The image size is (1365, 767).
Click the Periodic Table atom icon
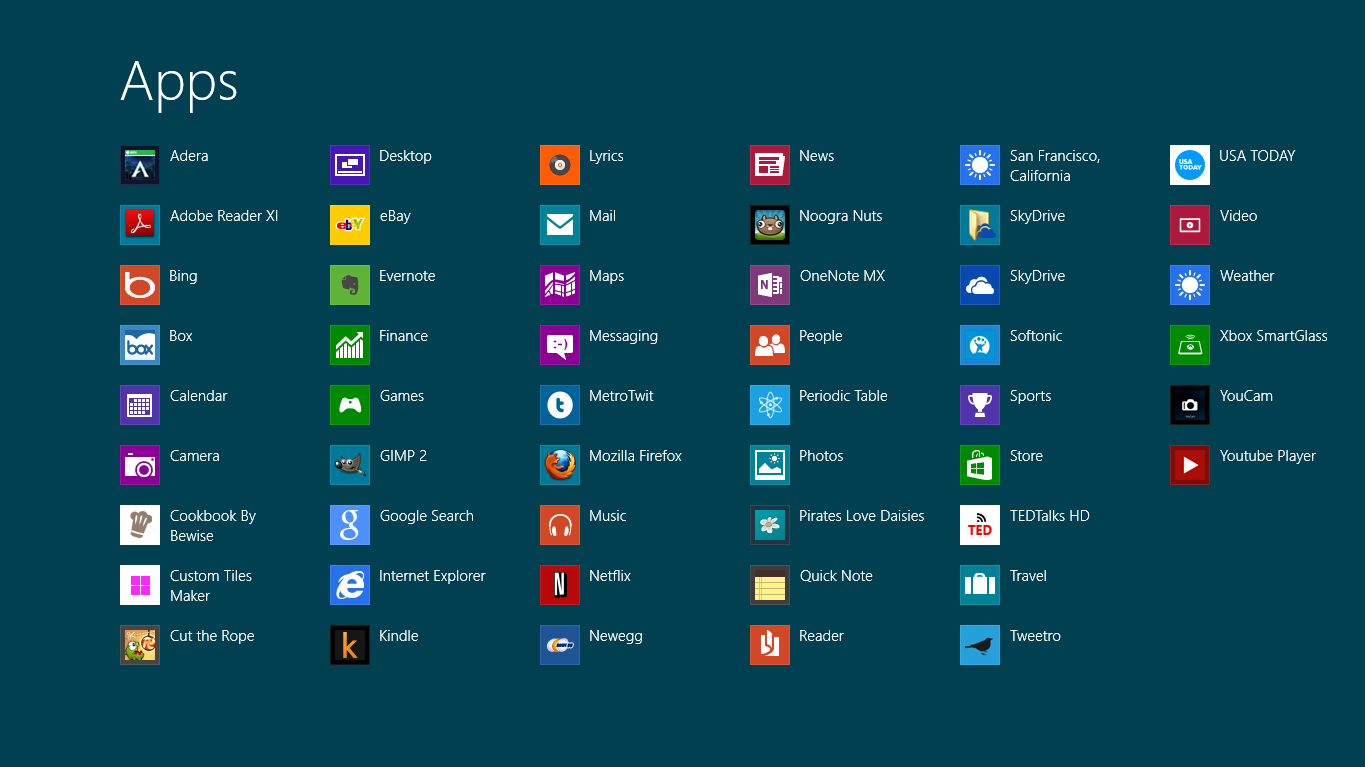click(770, 405)
